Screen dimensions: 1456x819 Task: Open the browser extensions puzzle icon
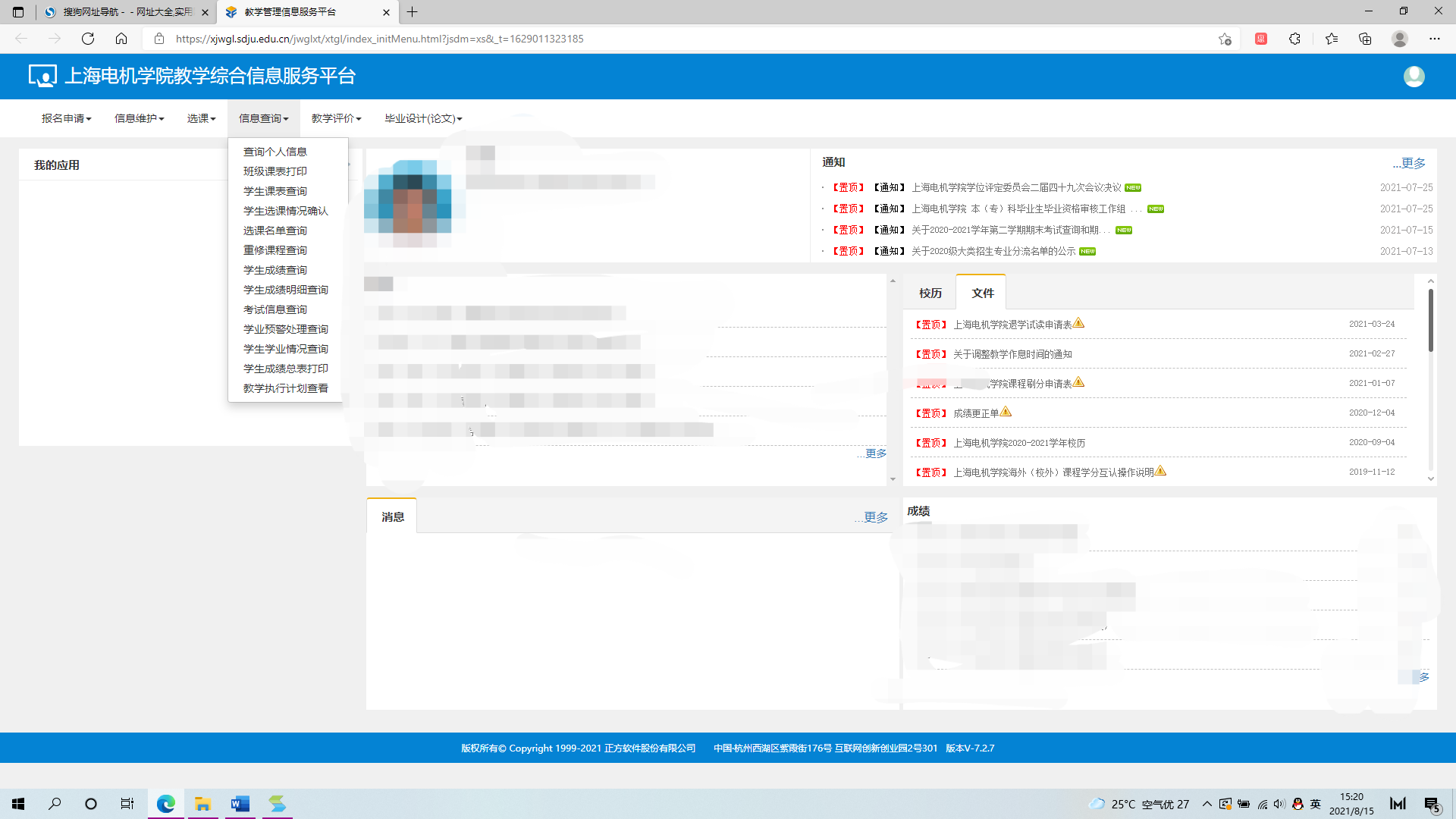pyautogui.click(x=1294, y=39)
